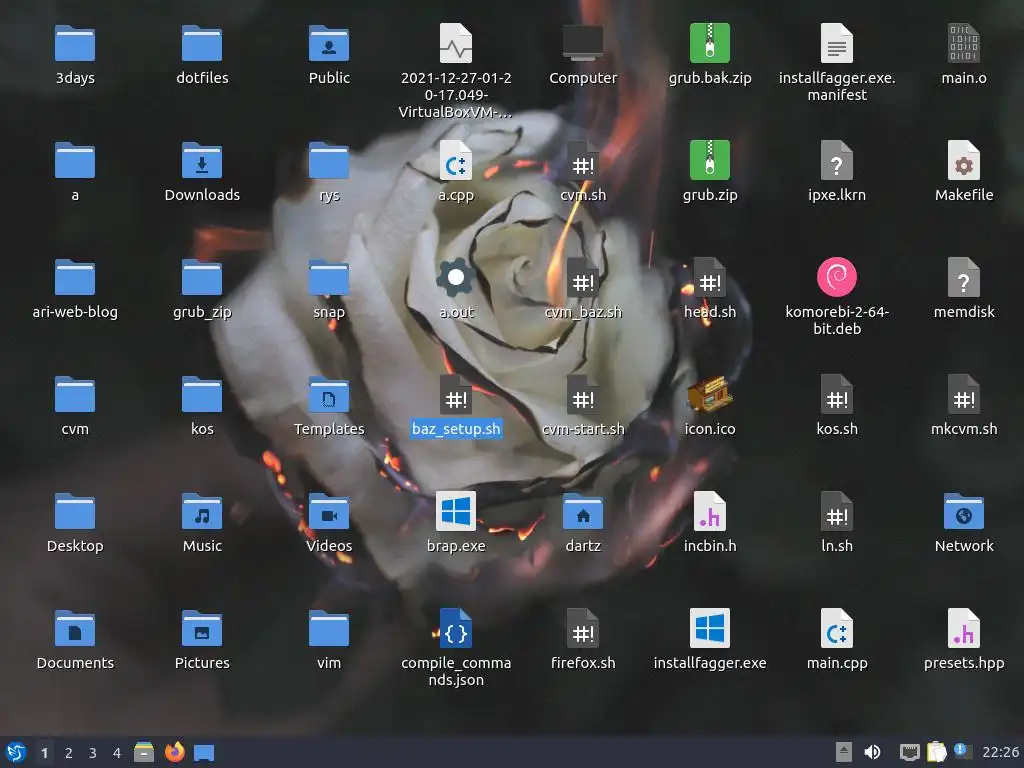Select the Documents folder
Image resolution: width=1024 pixels, height=768 pixels.
coord(75,628)
